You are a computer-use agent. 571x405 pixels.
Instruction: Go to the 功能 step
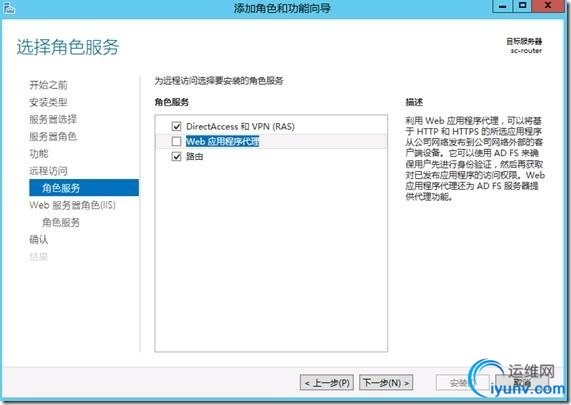pyautogui.click(x=39, y=153)
